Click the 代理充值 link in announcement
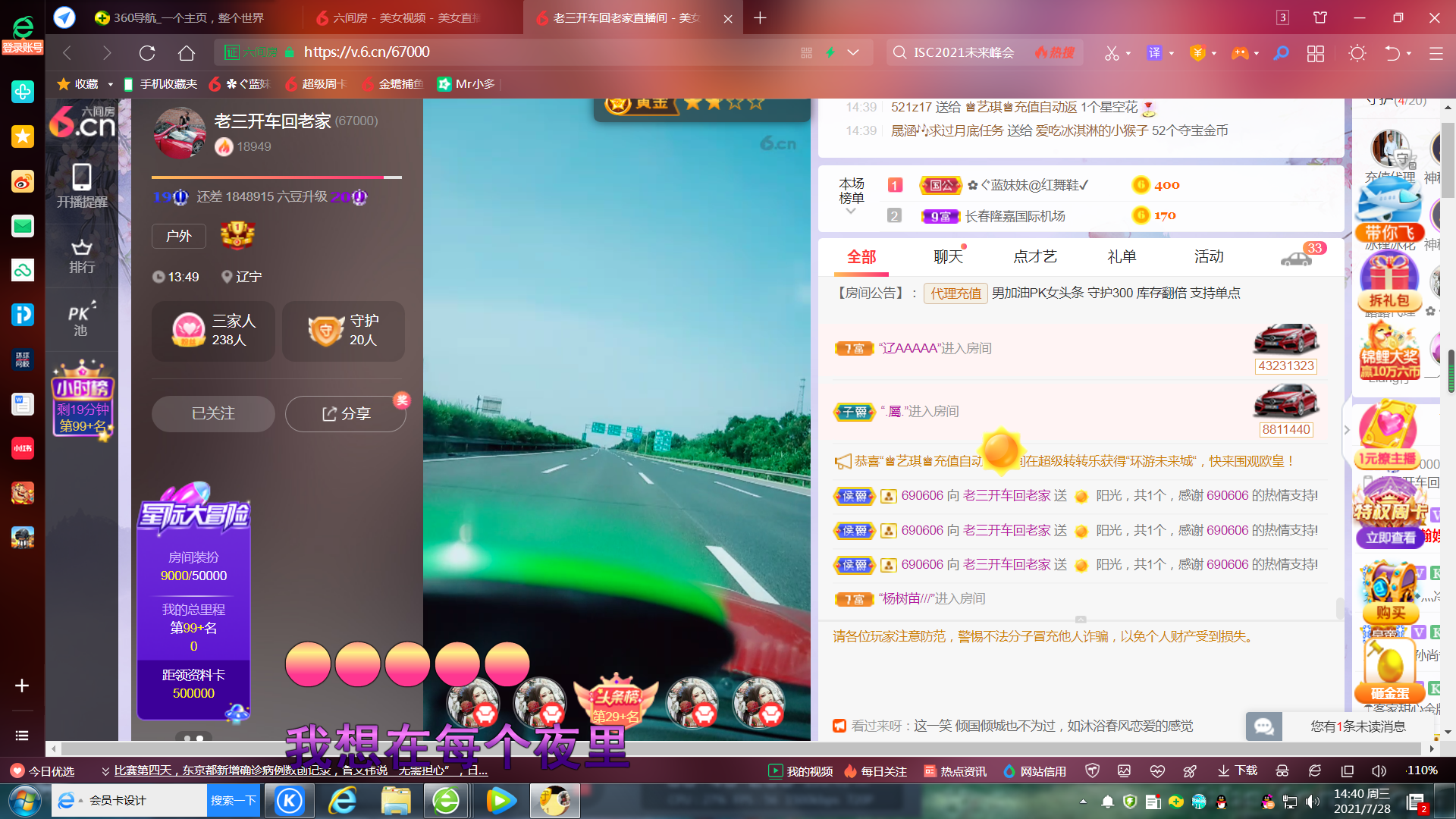1456x819 pixels. (955, 293)
